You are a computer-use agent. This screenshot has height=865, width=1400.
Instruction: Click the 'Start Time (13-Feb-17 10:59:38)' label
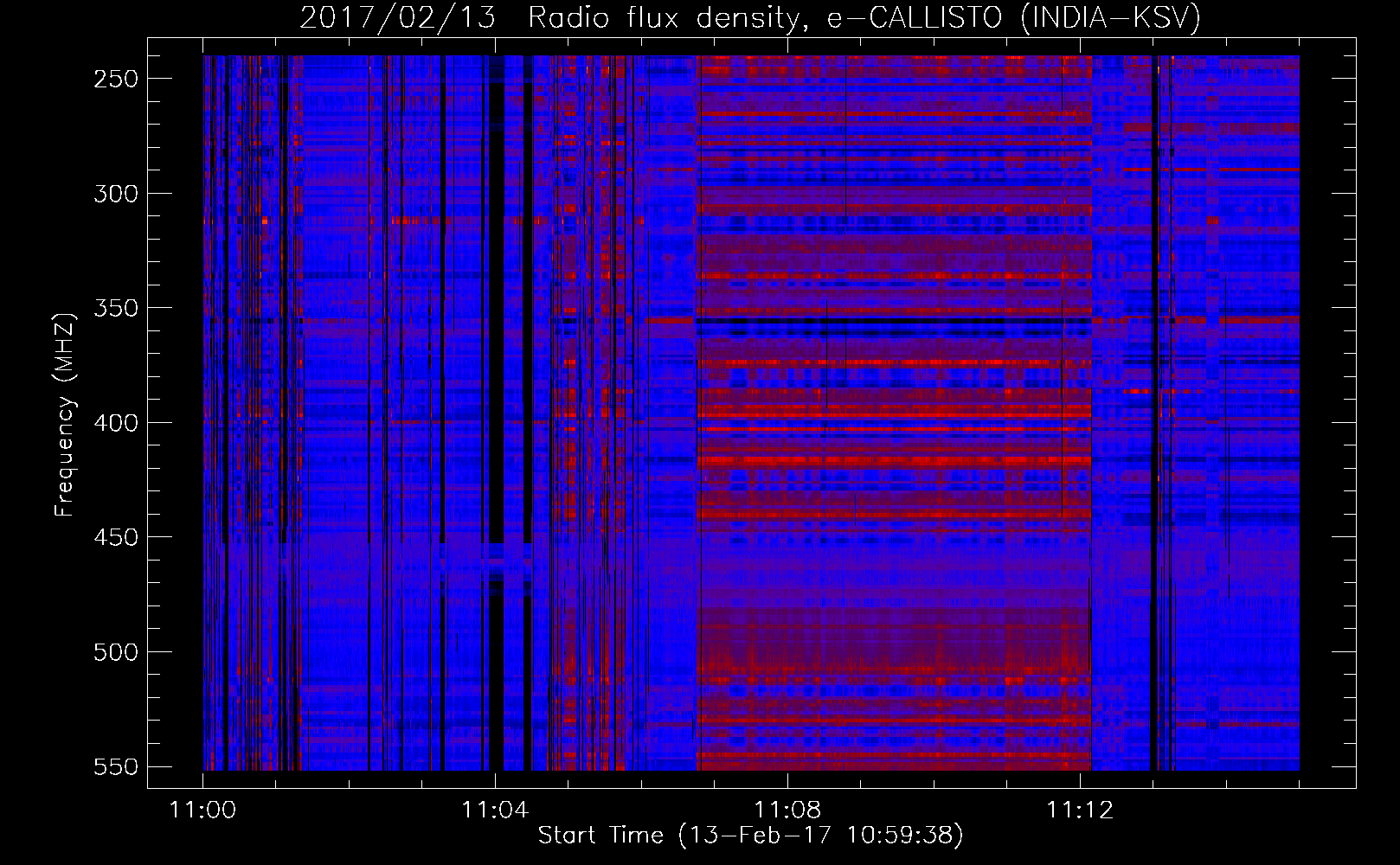point(750,836)
